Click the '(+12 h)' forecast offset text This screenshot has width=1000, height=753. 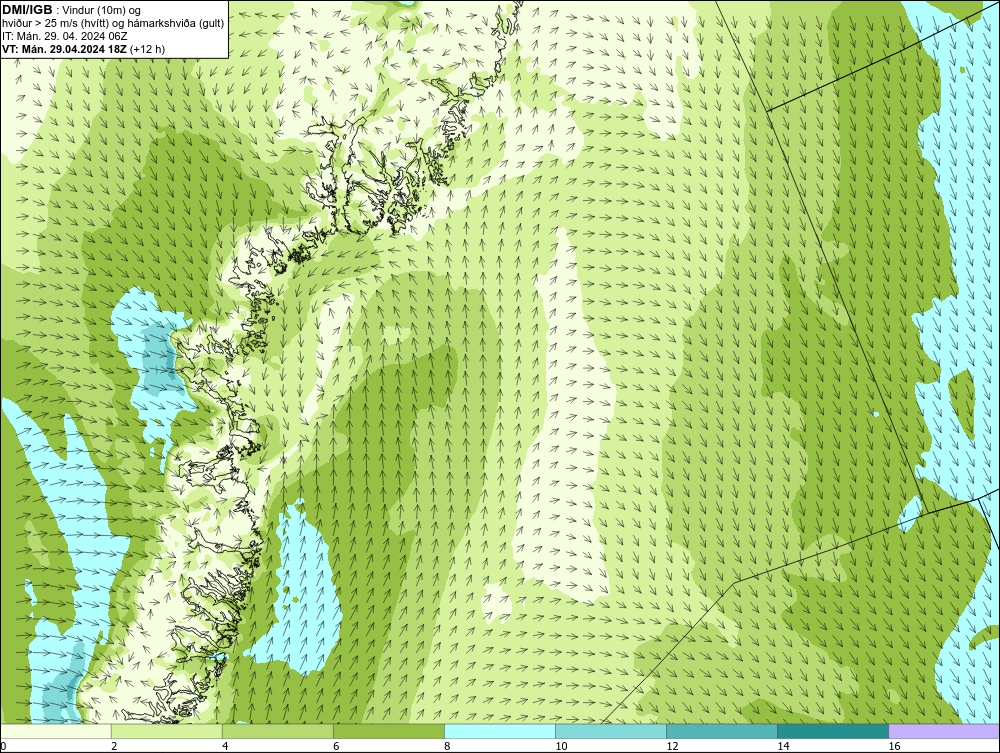tap(147, 49)
